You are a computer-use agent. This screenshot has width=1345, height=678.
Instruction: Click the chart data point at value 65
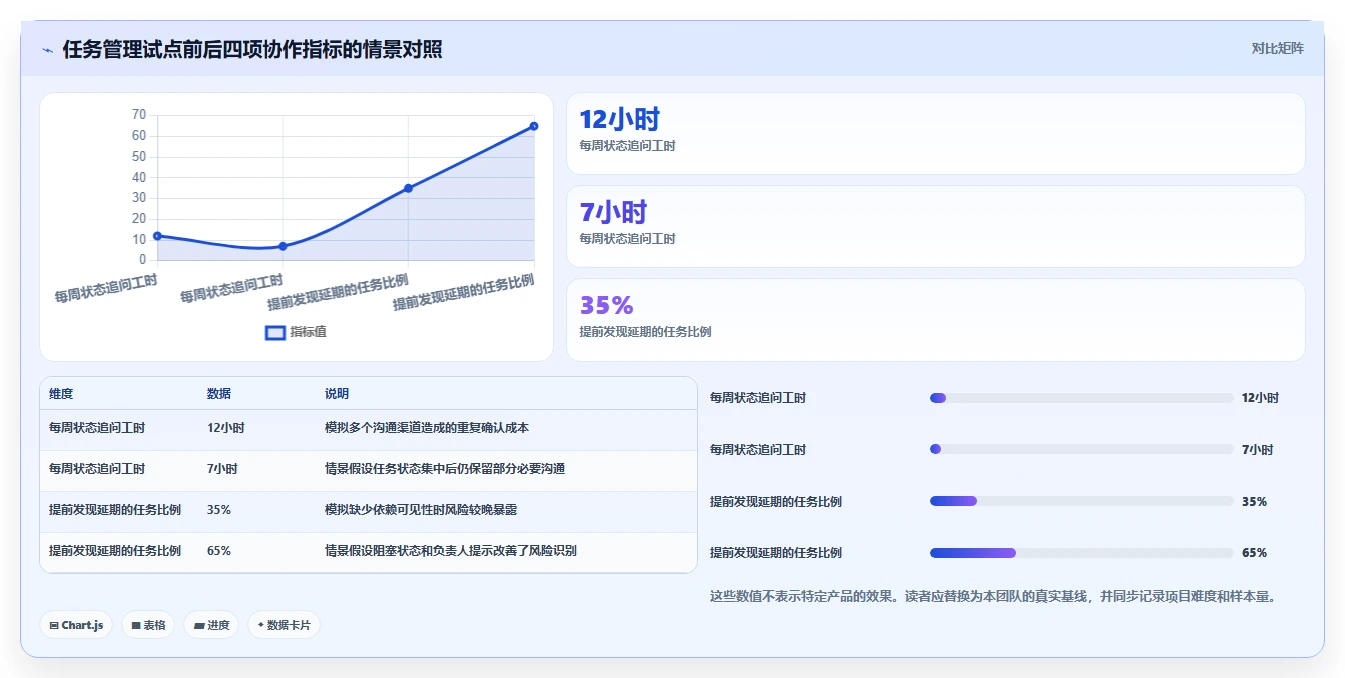click(x=534, y=126)
